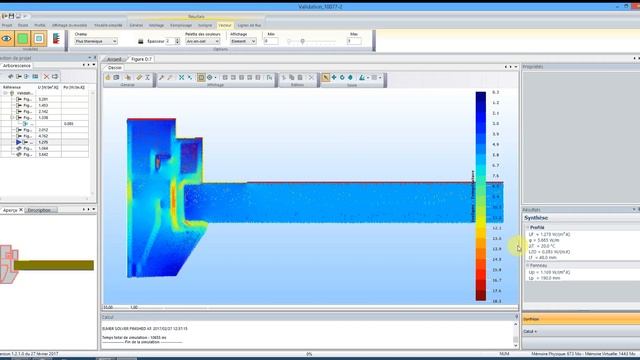The height and width of the screenshot is (360, 640).
Task: Click the blue droplet icon in Saisie
Action: (x=350, y=77)
